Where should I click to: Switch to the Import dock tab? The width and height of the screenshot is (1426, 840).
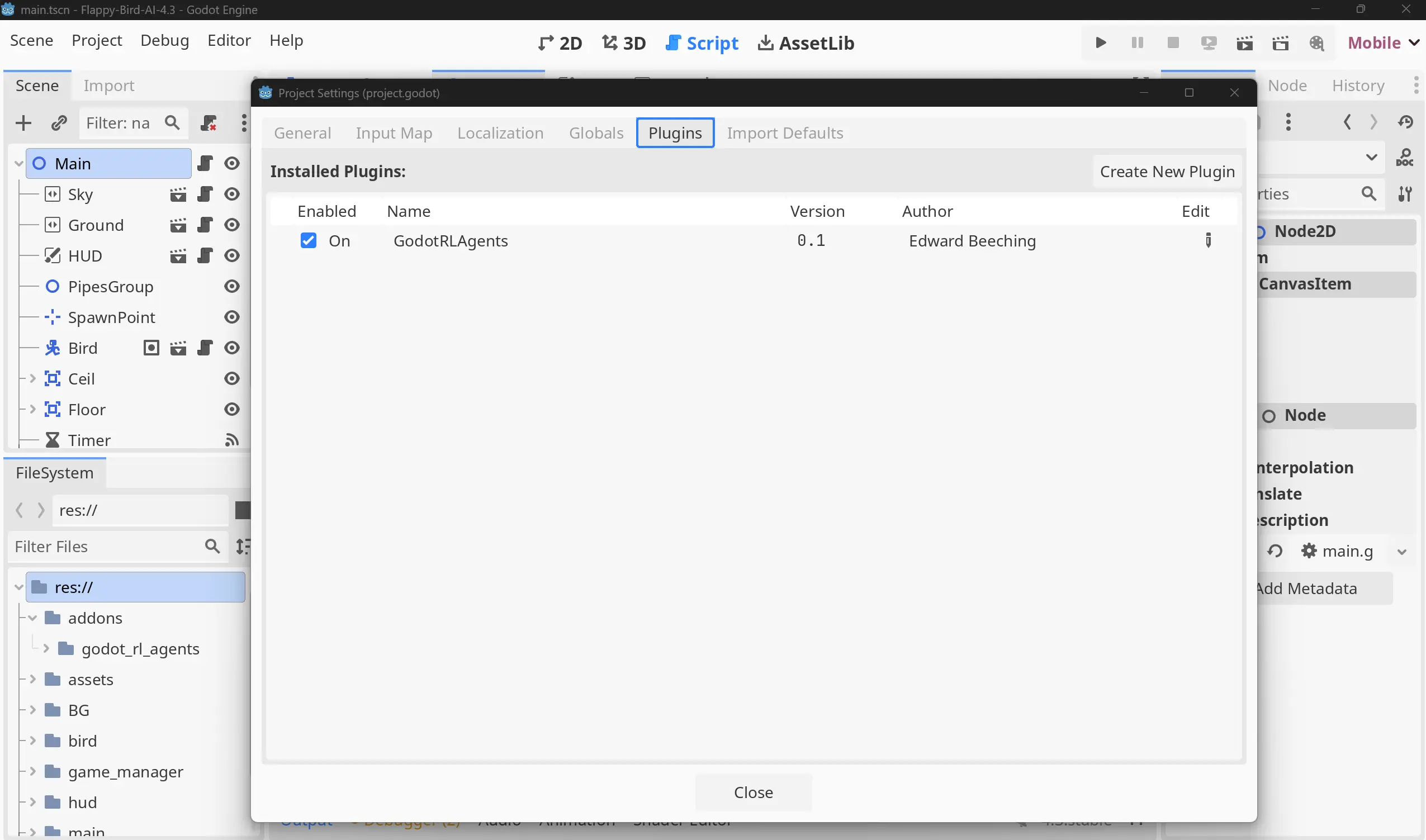coord(108,86)
